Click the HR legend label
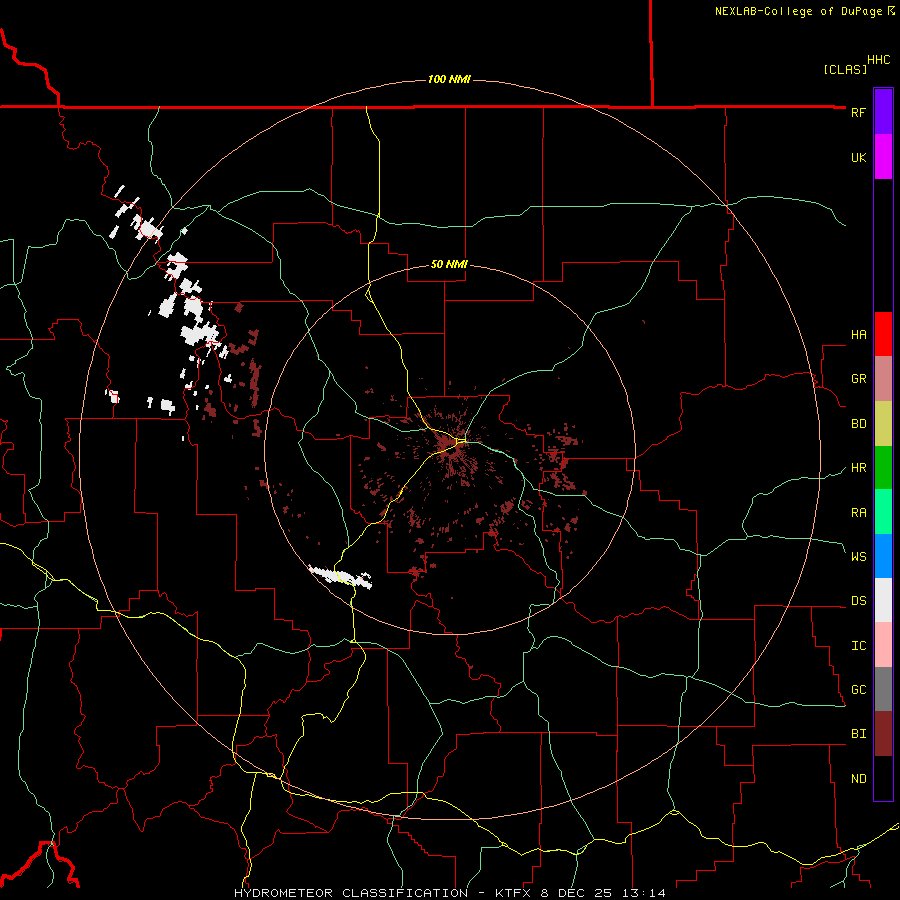The image size is (900, 900). [858, 468]
